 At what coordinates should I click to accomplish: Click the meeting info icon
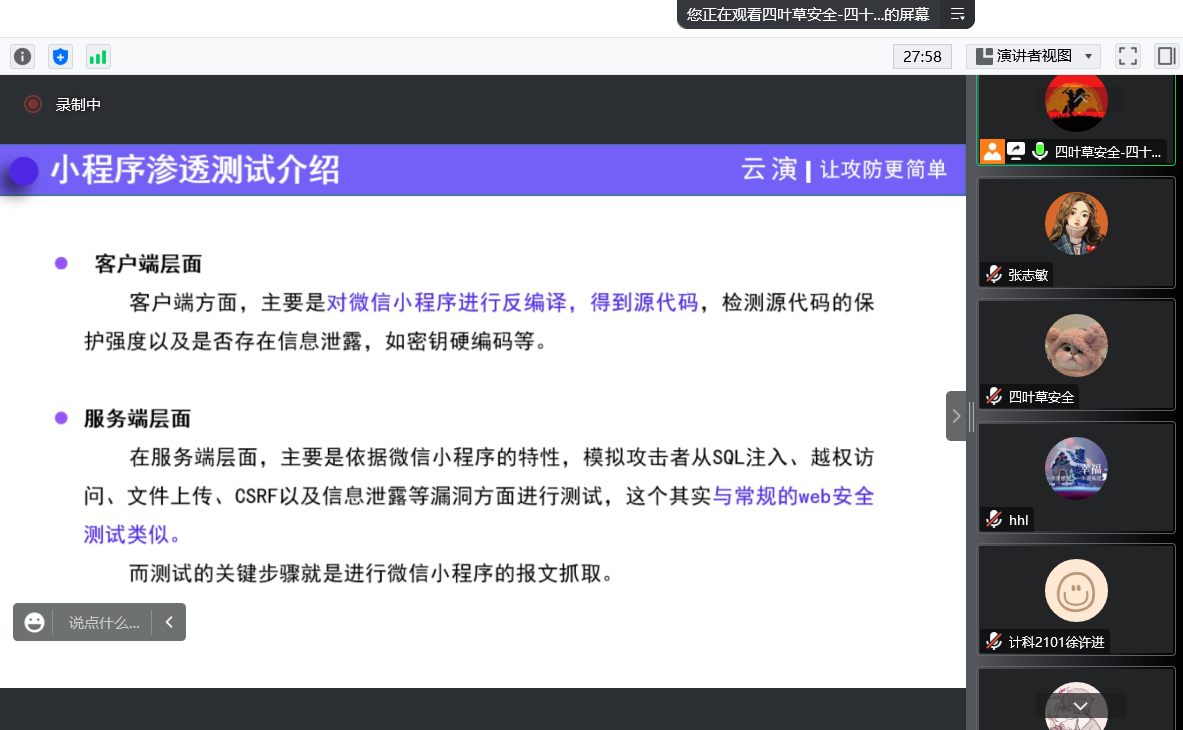point(22,56)
